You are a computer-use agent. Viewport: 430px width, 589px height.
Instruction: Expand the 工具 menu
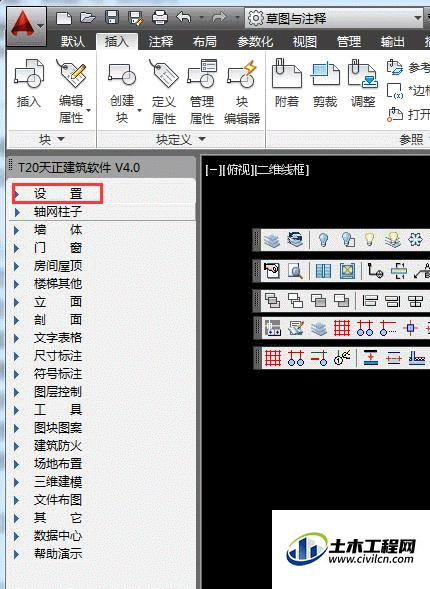pos(57,409)
